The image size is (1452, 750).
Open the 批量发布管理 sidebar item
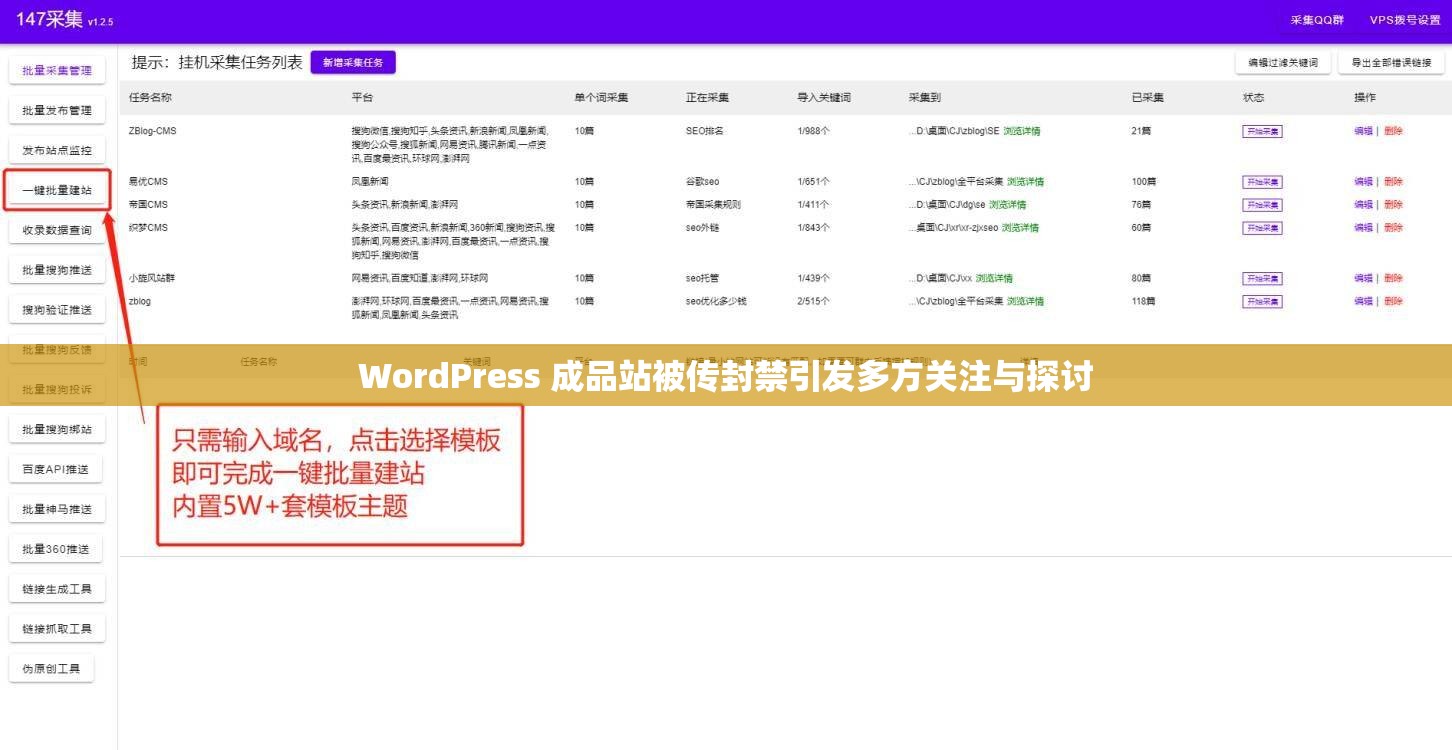point(57,111)
